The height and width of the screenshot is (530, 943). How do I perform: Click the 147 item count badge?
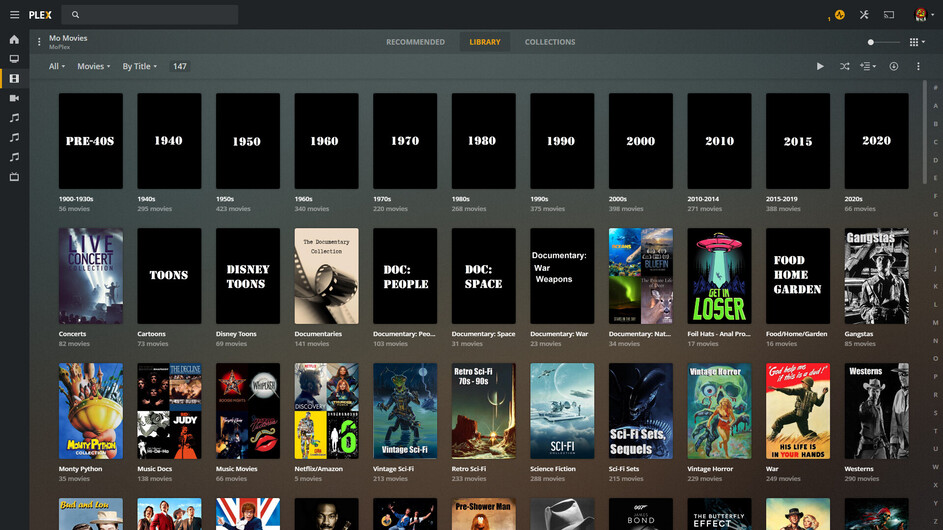(180, 66)
